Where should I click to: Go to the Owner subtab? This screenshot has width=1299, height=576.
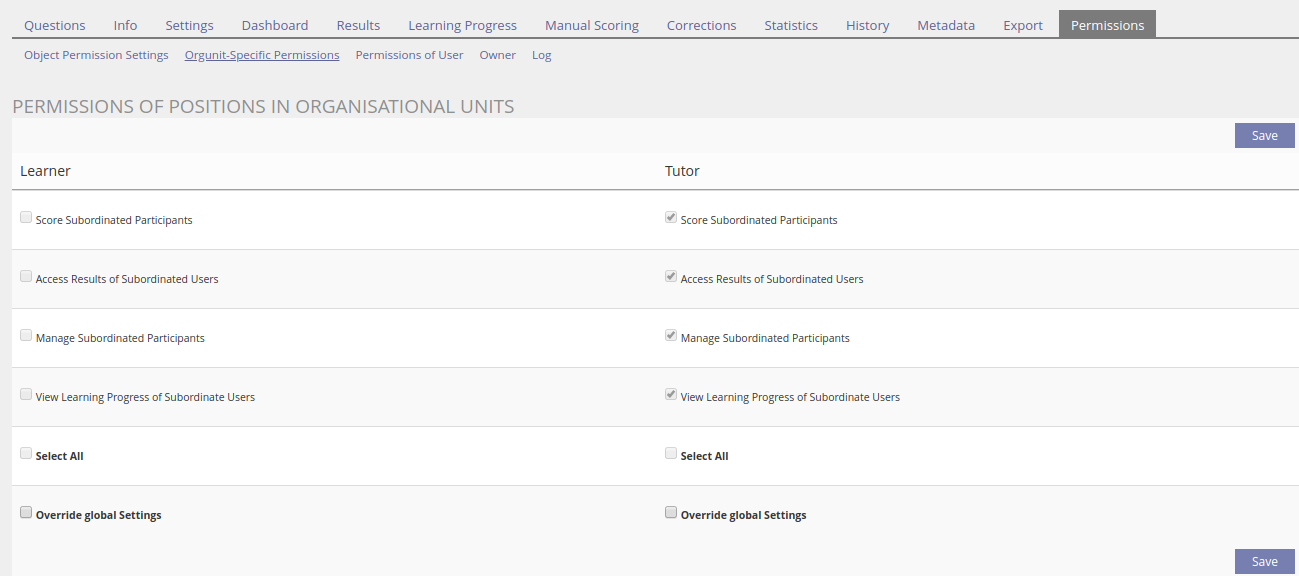click(x=497, y=55)
